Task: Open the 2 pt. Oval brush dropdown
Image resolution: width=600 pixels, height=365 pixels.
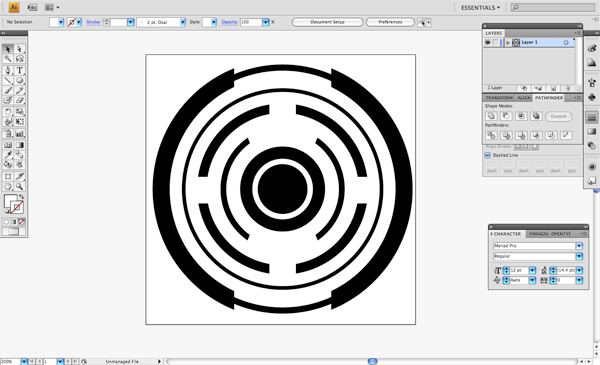Action: pos(183,22)
